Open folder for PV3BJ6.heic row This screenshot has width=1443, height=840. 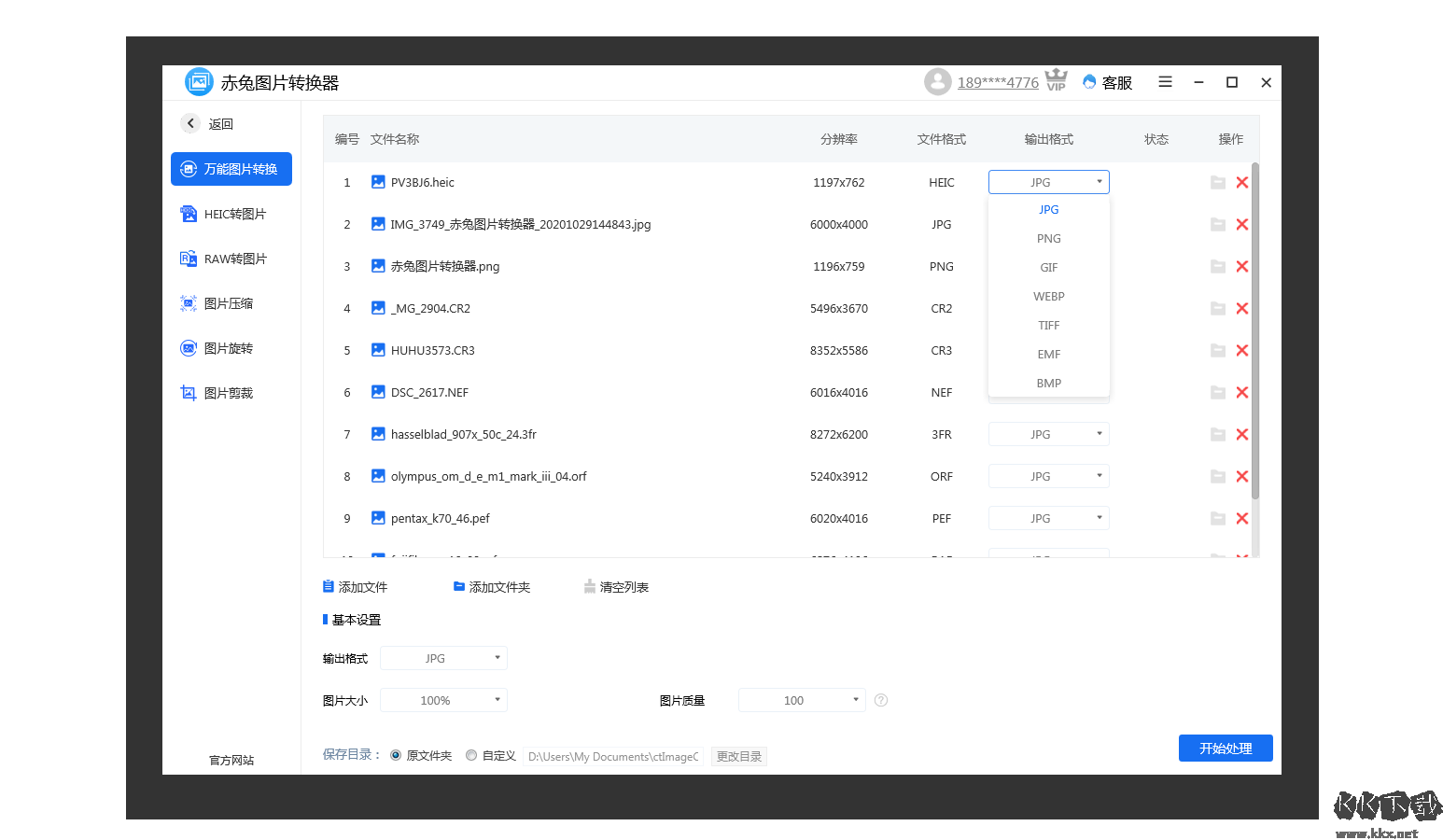(x=1218, y=182)
